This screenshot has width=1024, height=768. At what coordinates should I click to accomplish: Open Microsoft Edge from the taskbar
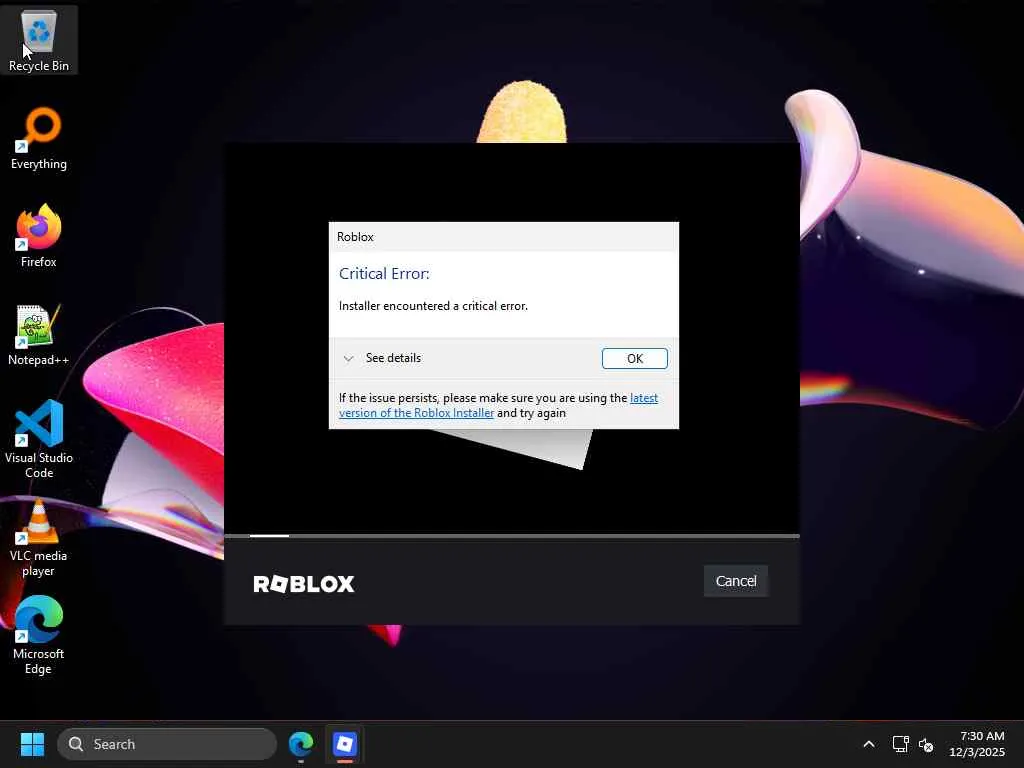301,744
